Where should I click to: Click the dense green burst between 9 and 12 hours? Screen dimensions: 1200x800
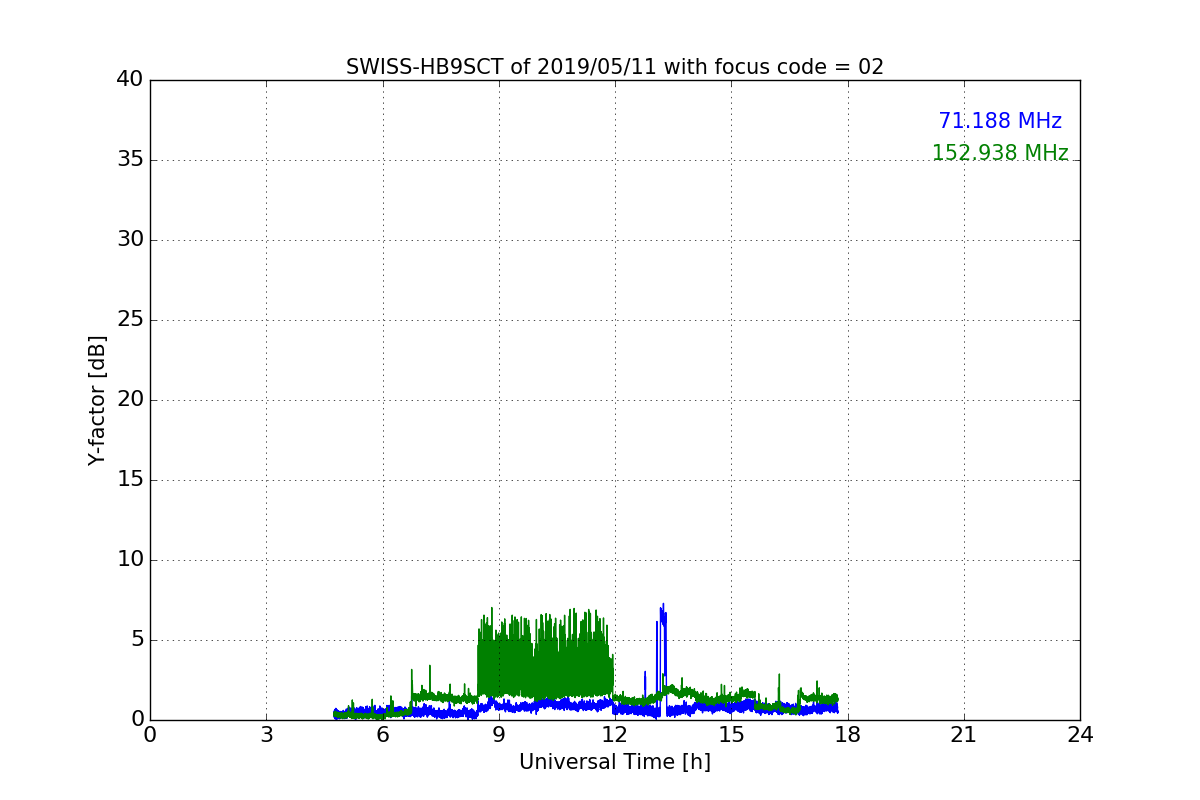click(545, 655)
